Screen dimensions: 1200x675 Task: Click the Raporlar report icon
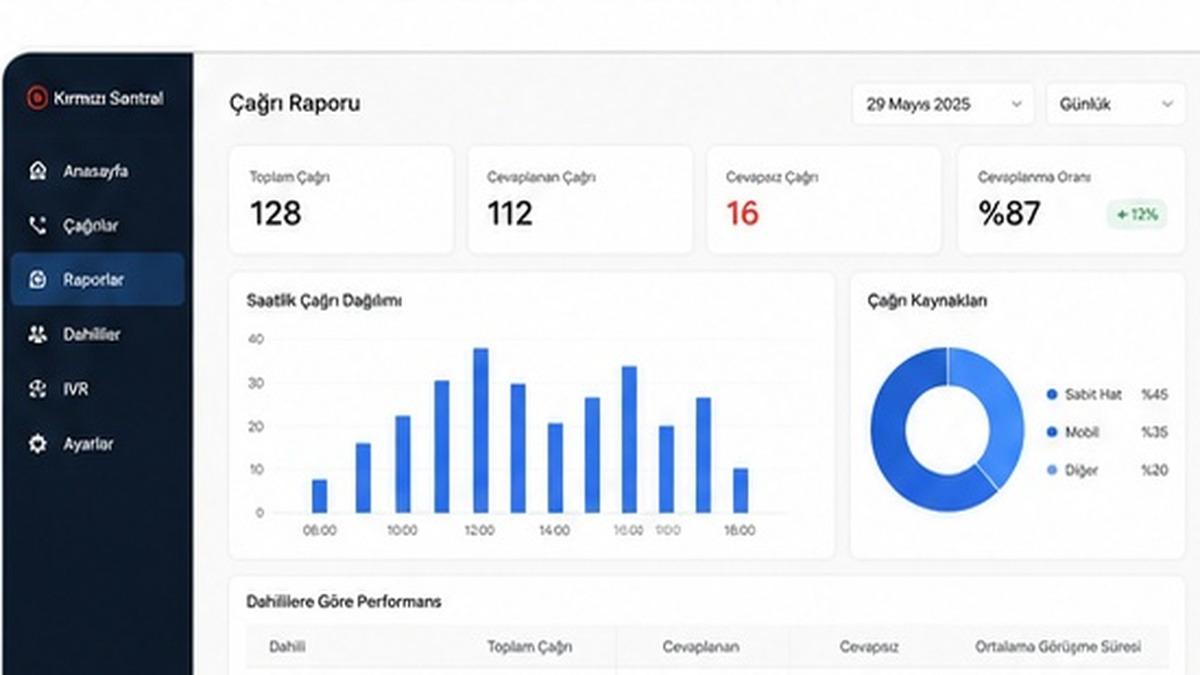[x=38, y=280]
